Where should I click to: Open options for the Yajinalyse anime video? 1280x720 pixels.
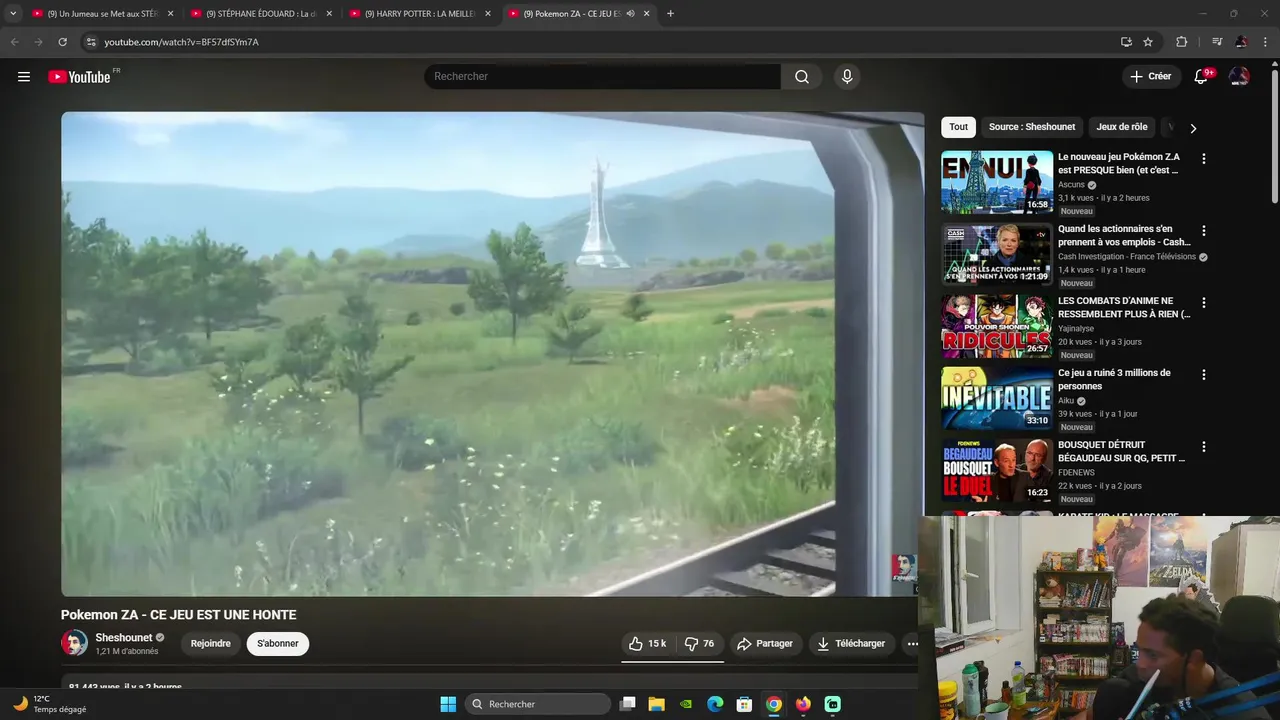(1204, 303)
